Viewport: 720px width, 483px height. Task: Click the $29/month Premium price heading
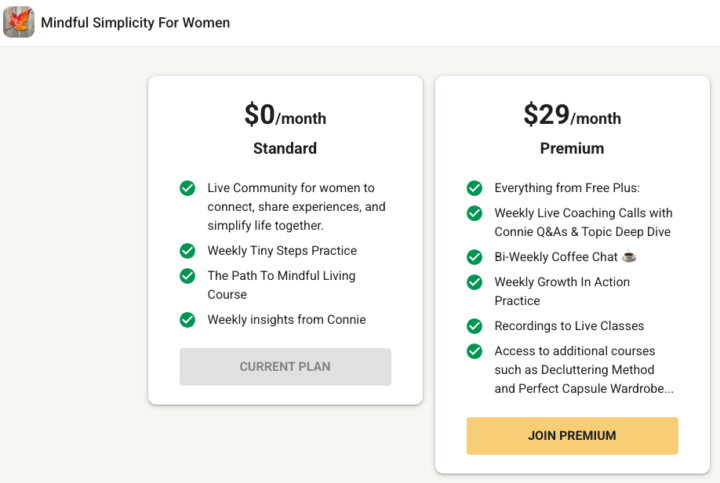point(572,116)
